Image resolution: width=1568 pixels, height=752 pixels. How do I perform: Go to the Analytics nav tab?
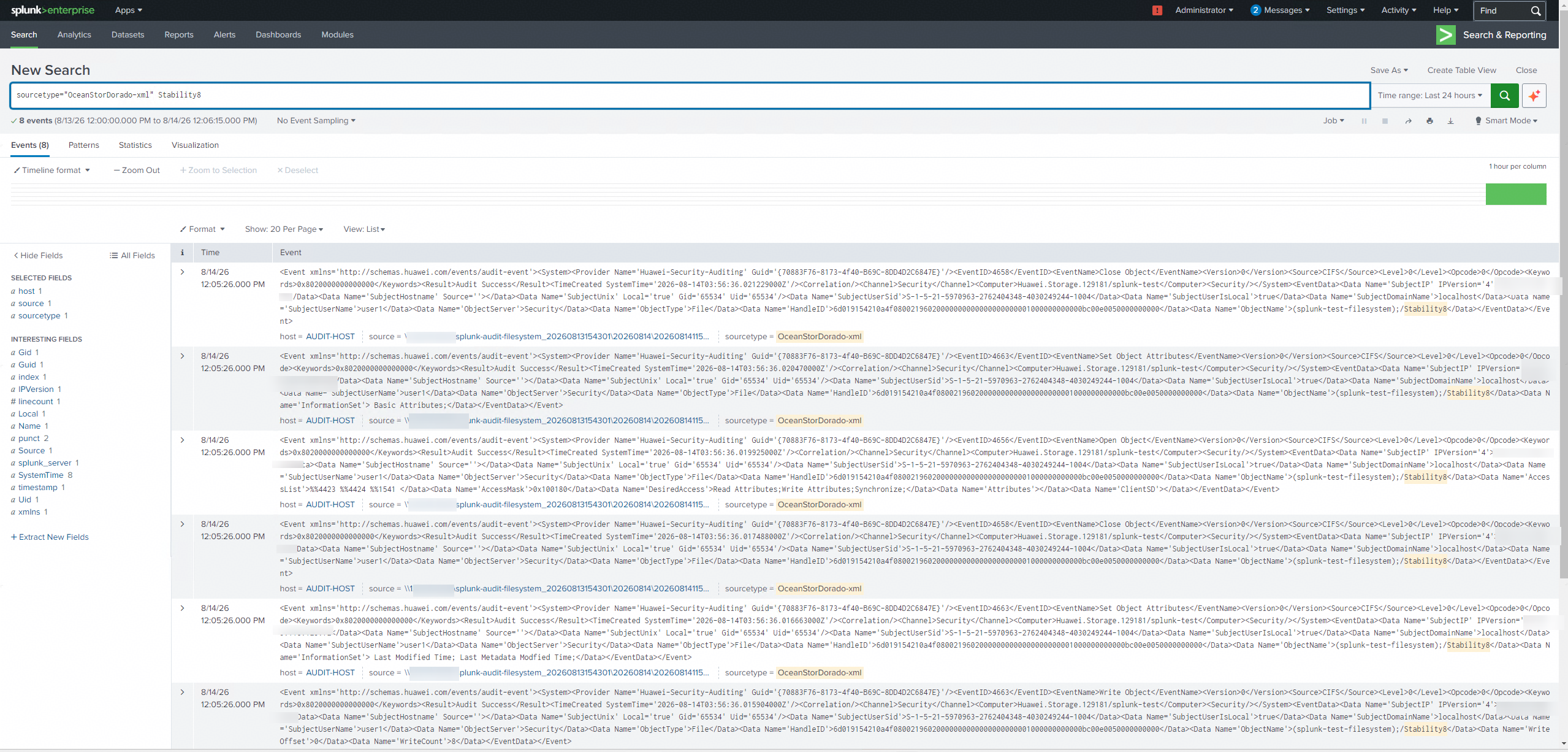tap(74, 35)
